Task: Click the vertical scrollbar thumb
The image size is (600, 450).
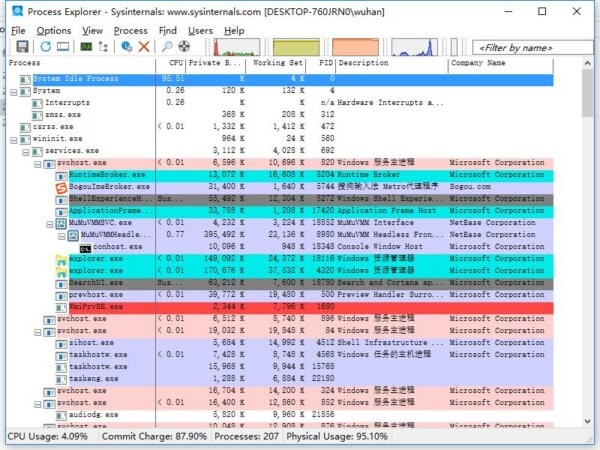Action: click(588, 93)
